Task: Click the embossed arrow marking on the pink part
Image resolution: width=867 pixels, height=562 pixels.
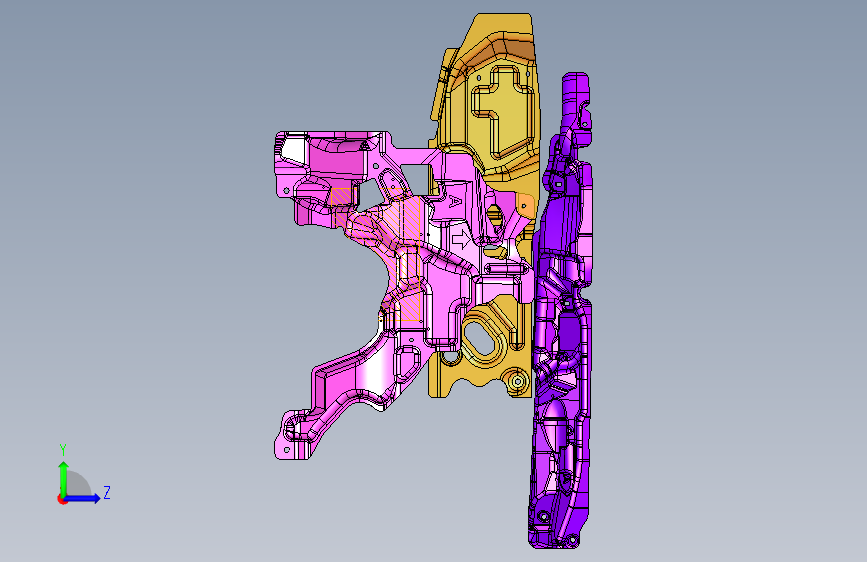Action: [x=460, y=240]
